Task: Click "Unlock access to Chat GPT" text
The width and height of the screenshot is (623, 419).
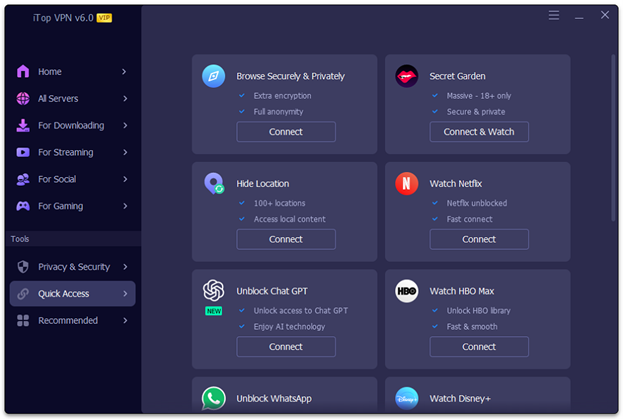Action: 300,311
